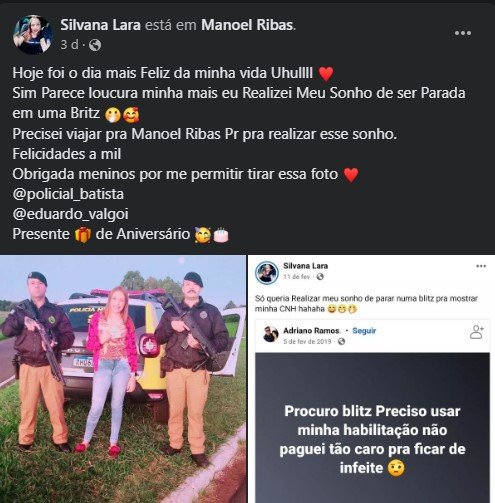This screenshot has width=495, height=503.
Task: Click the 11 de fev timestamp
Action: pyautogui.click(x=296, y=277)
